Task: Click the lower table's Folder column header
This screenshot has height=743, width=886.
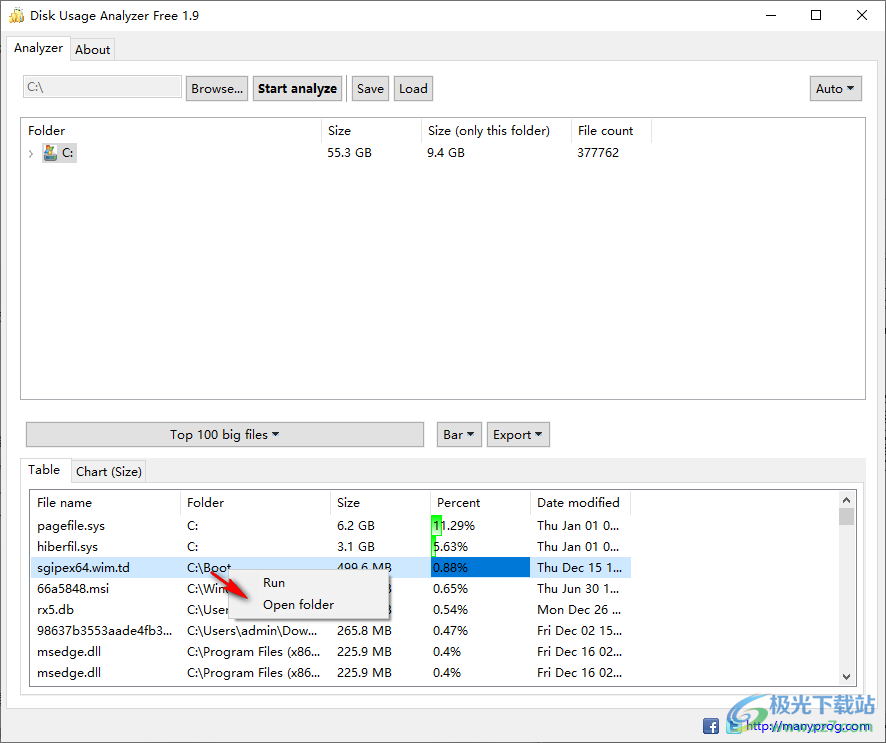Action: 255,502
